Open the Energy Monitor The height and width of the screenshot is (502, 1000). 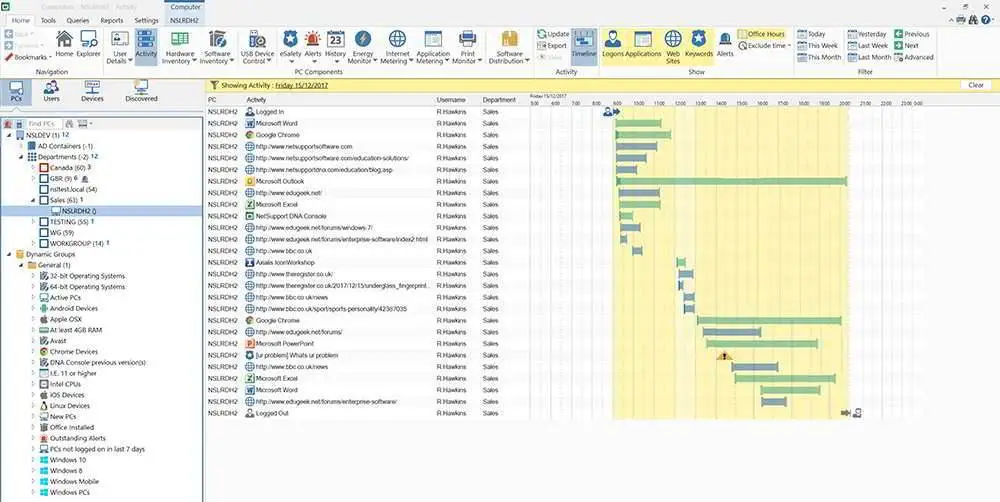pyautogui.click(x=362, y=47)
